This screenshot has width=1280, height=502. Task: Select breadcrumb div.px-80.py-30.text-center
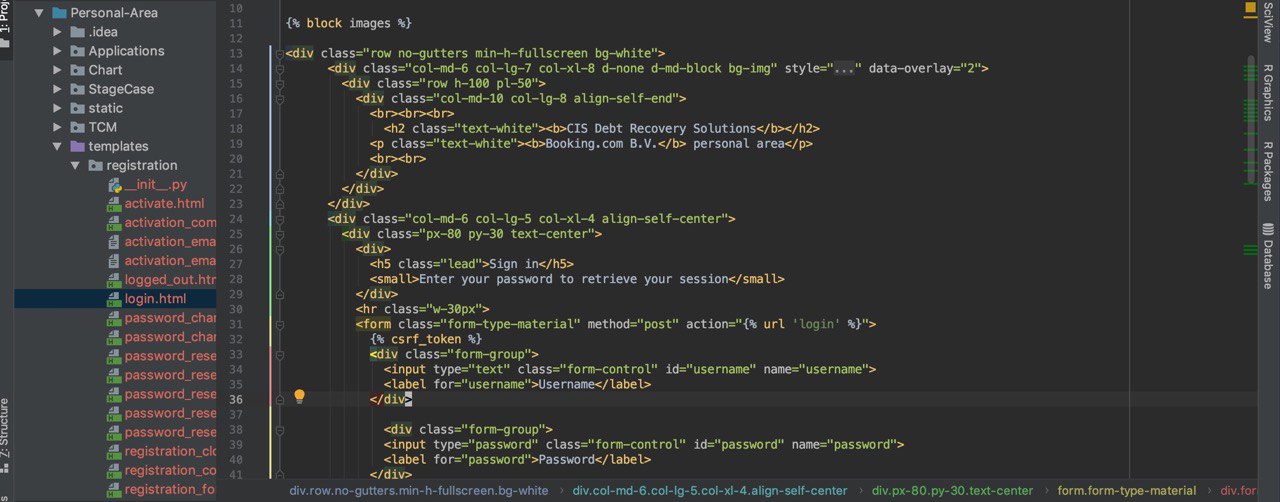point(952,491)
